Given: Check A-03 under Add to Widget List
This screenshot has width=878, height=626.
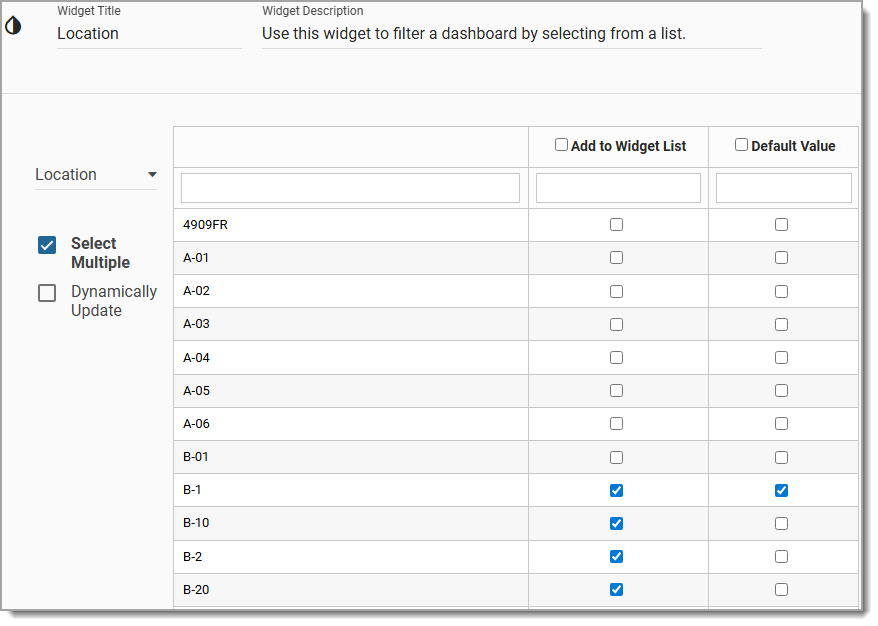Looking at the screenshot, I should [x=617, y=324].
